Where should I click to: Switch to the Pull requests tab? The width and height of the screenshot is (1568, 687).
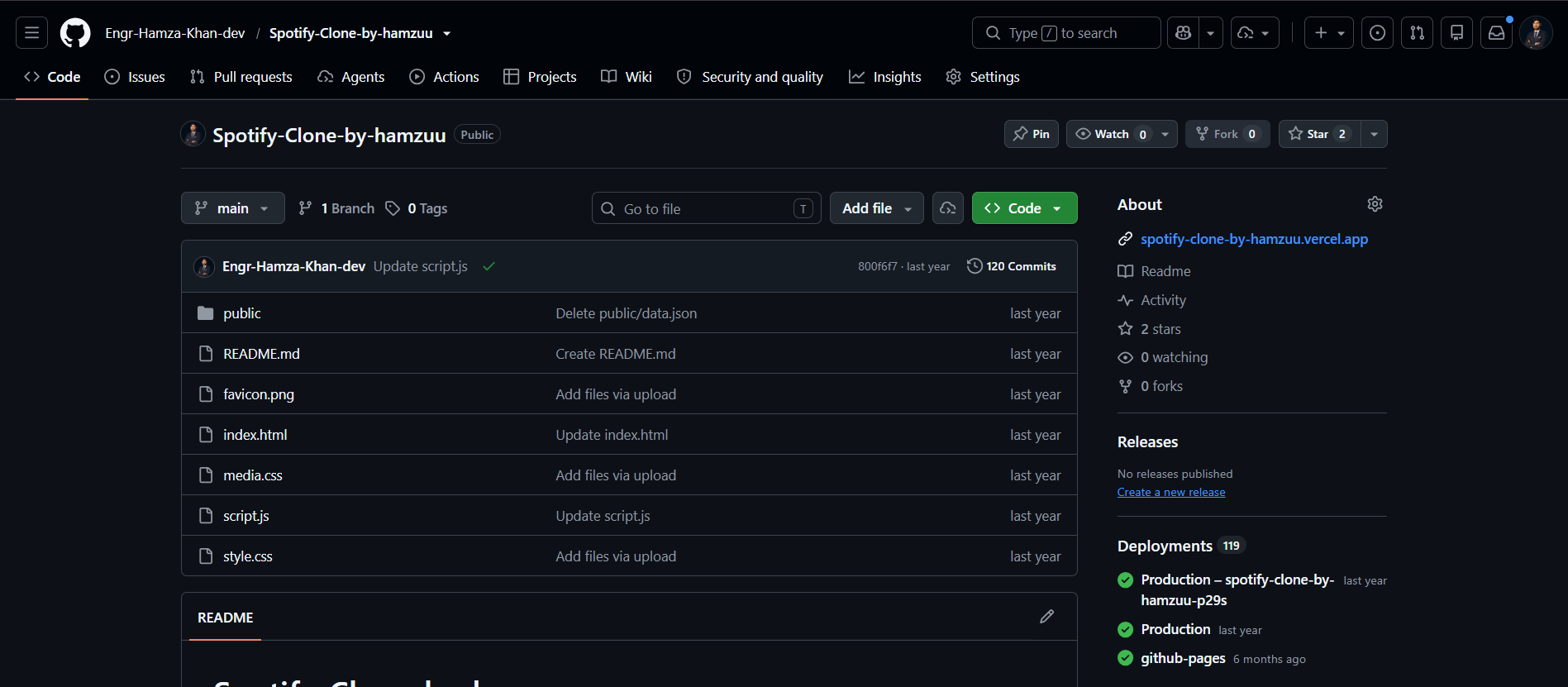click(241, 77)
